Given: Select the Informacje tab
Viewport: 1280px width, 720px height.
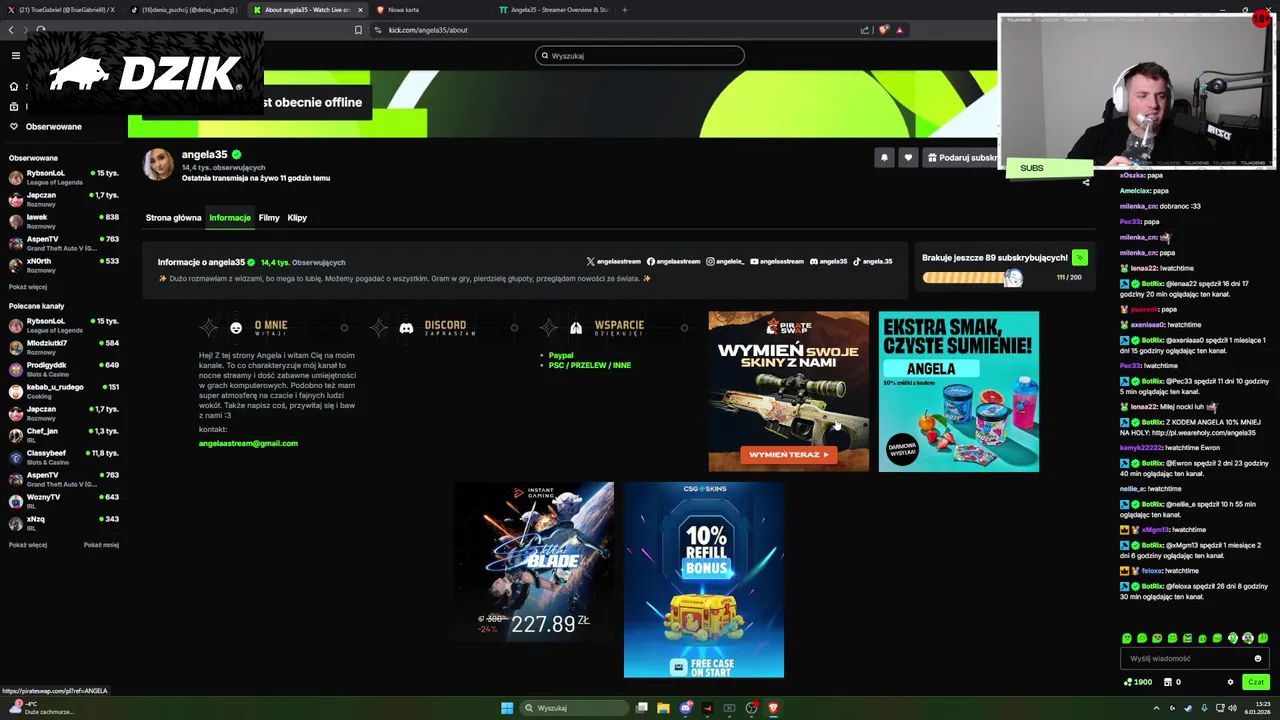Looking at the screenshot, I should (230, 218).
